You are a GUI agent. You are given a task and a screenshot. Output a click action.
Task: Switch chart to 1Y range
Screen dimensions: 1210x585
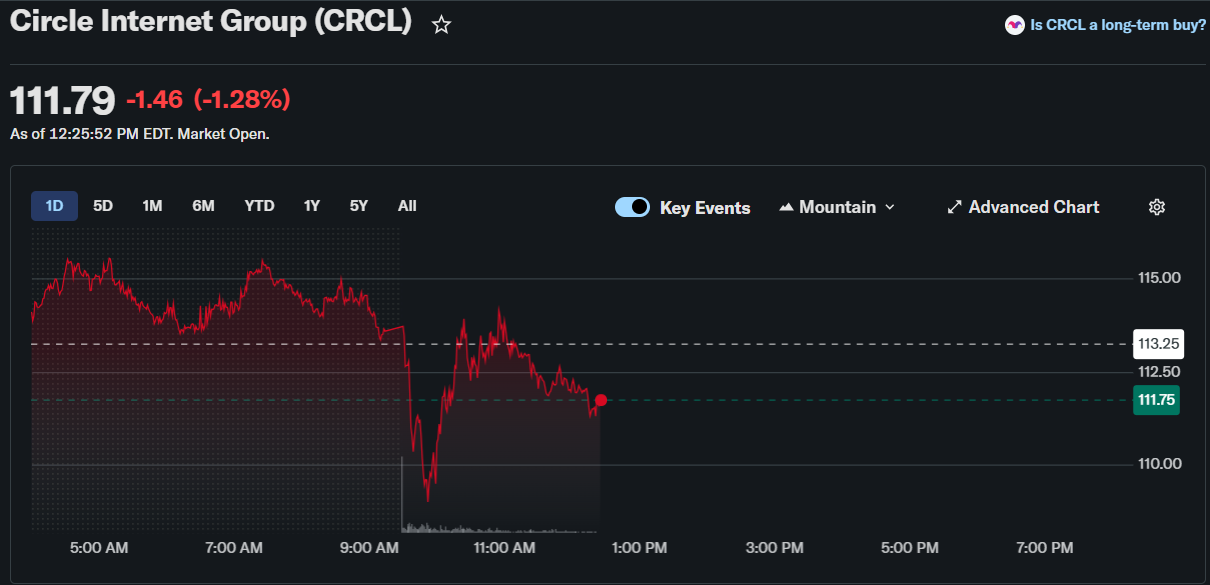click(x=312, y=206)
